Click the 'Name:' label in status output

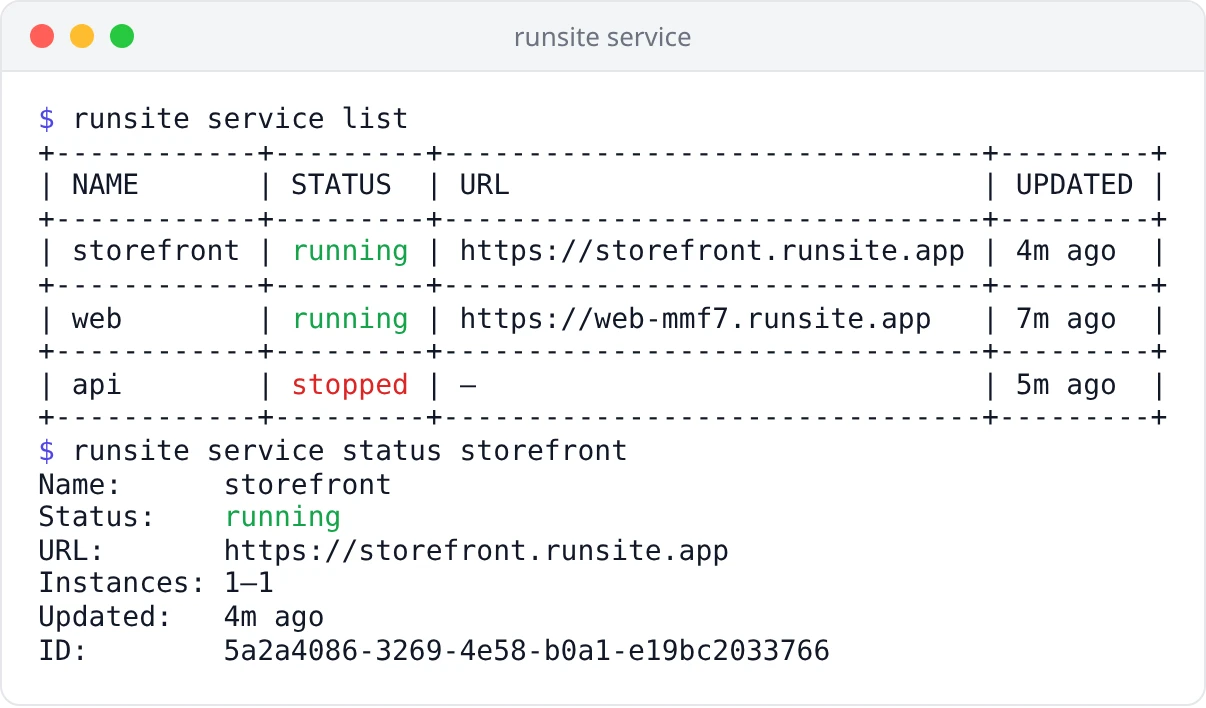coord(80,485)
